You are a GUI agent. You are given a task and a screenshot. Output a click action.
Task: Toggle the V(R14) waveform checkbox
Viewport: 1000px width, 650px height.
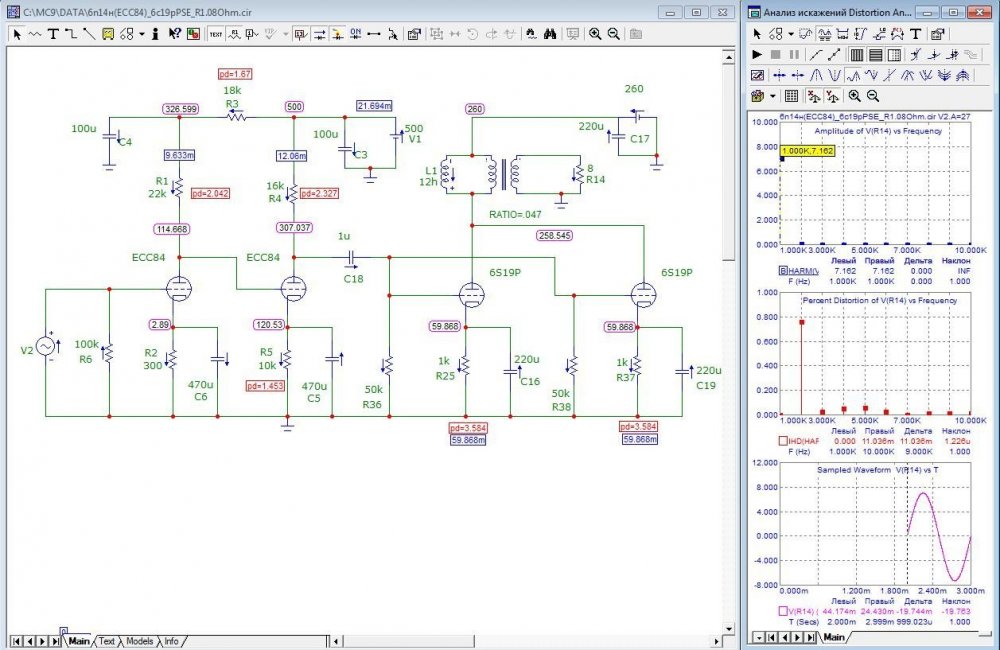[x=783, y=611]
